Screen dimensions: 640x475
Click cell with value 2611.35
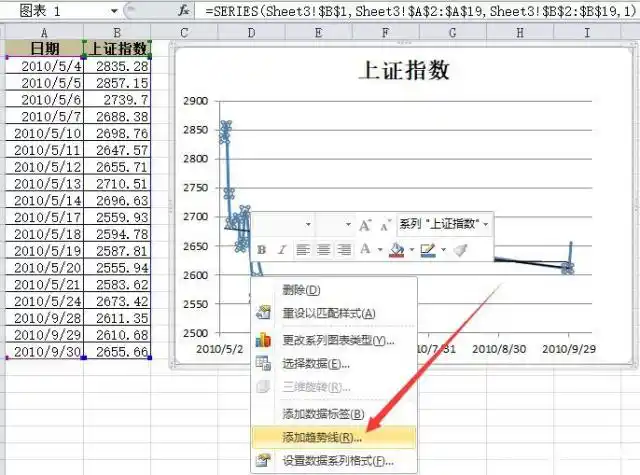118,318
